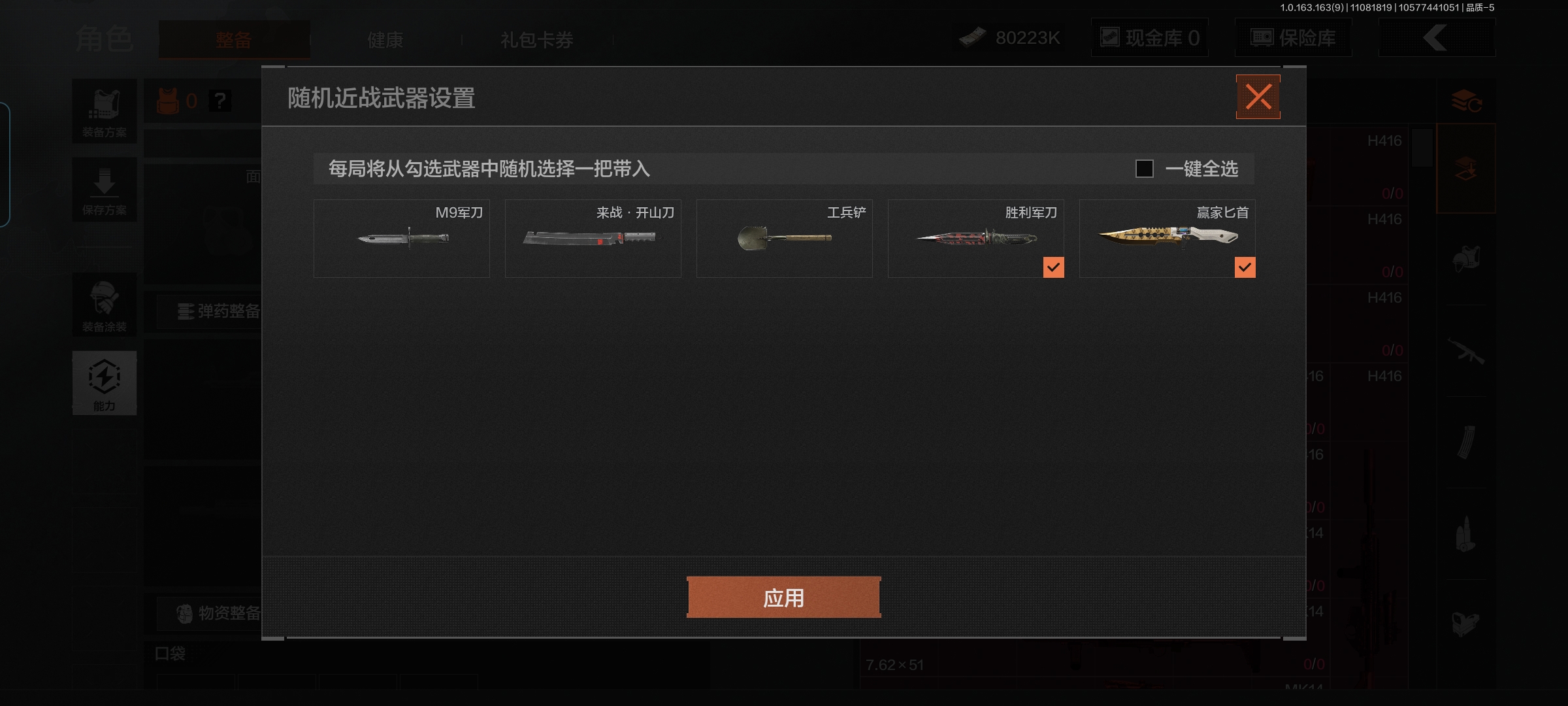Tick the 一键全选 select-all checkbox

[1144, 169]
